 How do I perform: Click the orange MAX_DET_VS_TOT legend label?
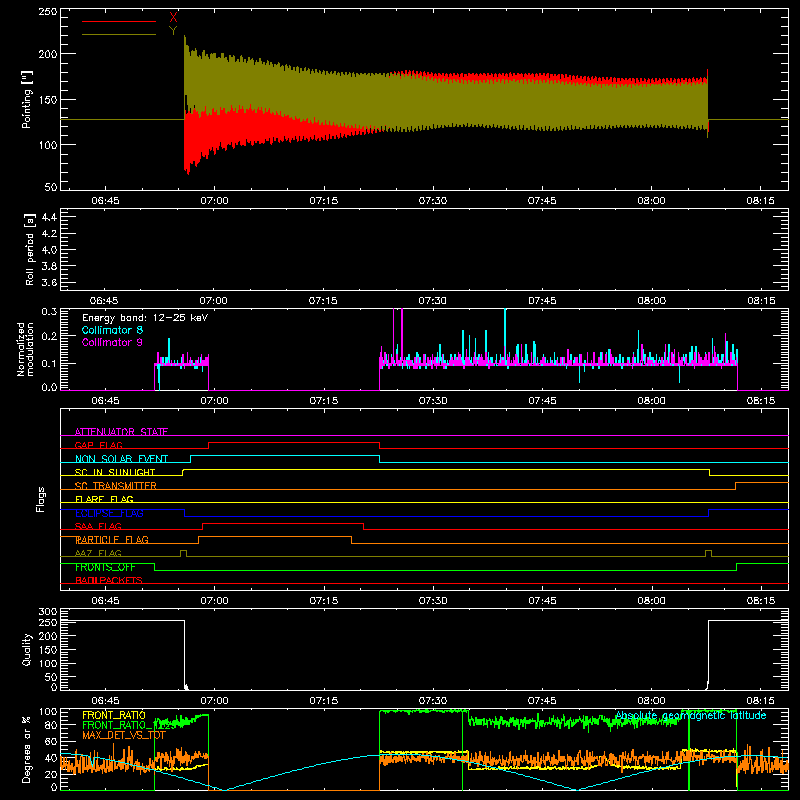click(124, 736)
